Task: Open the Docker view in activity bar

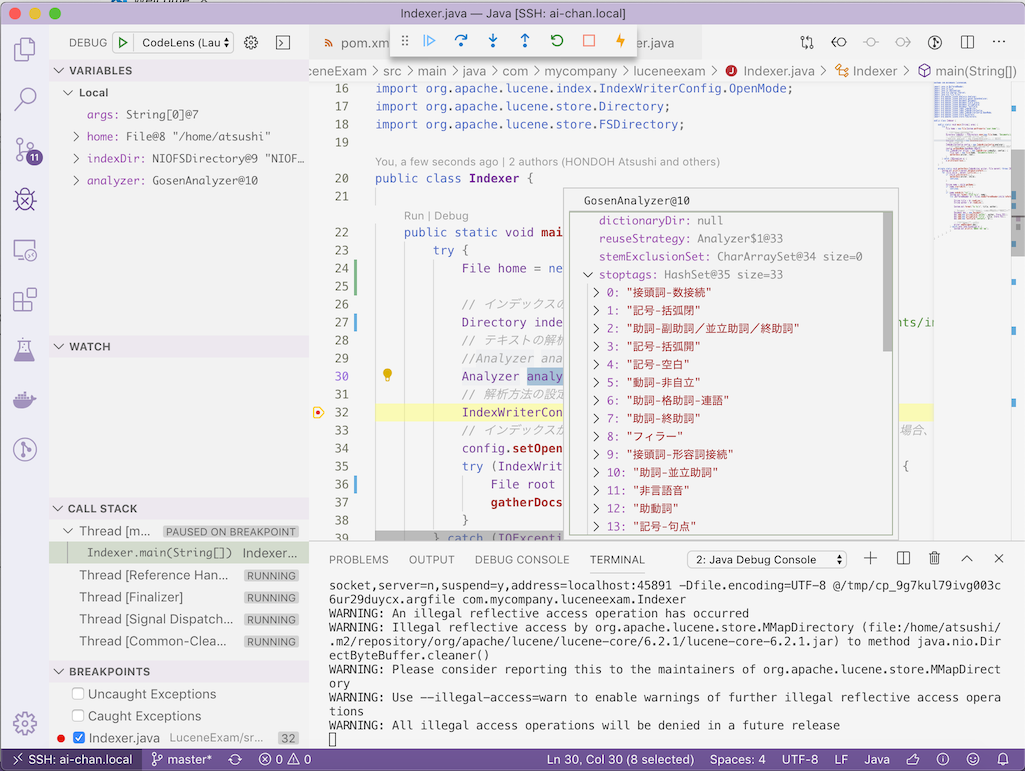Action: click(x=25, y=400)
